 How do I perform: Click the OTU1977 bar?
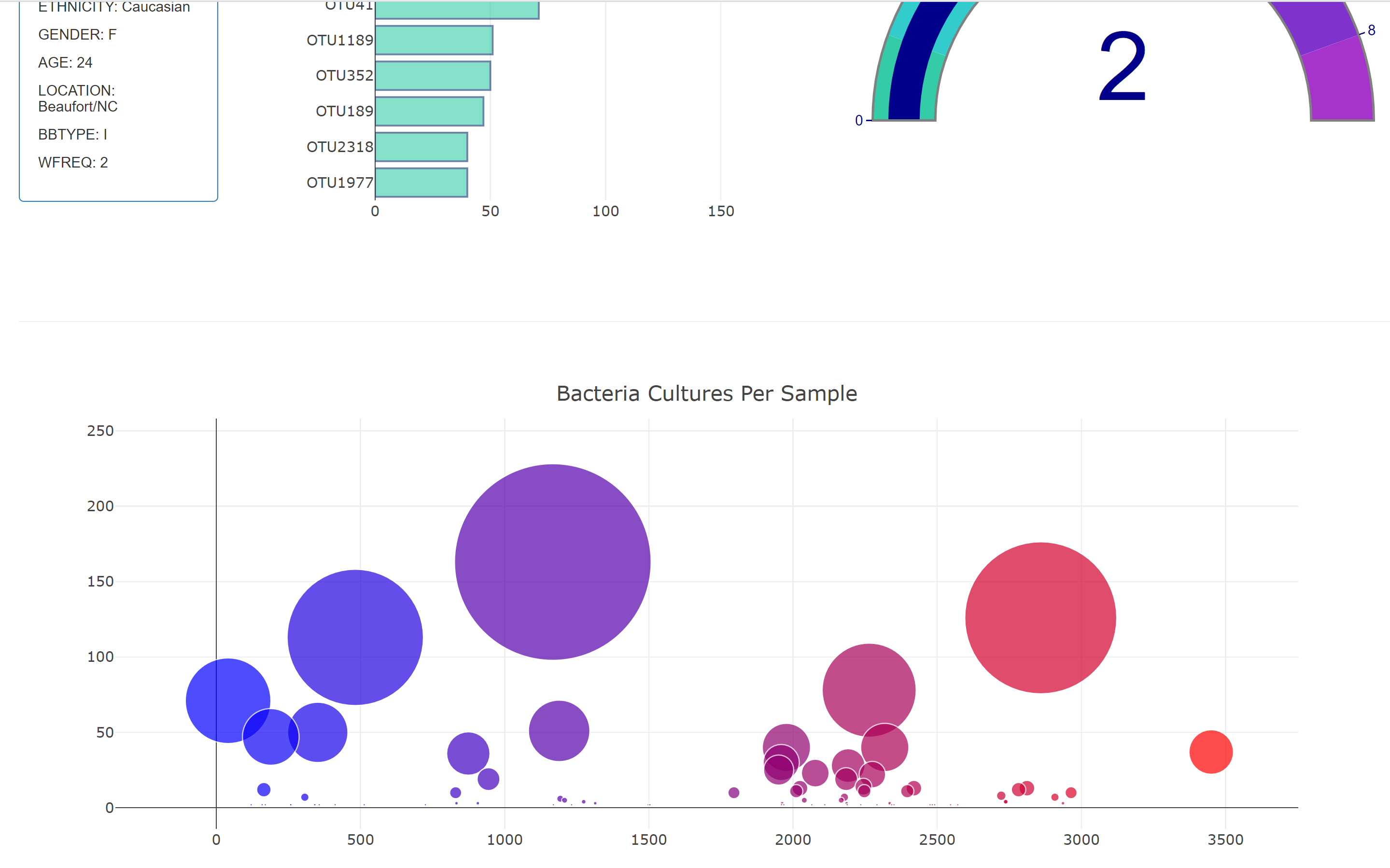click(421, 182)
